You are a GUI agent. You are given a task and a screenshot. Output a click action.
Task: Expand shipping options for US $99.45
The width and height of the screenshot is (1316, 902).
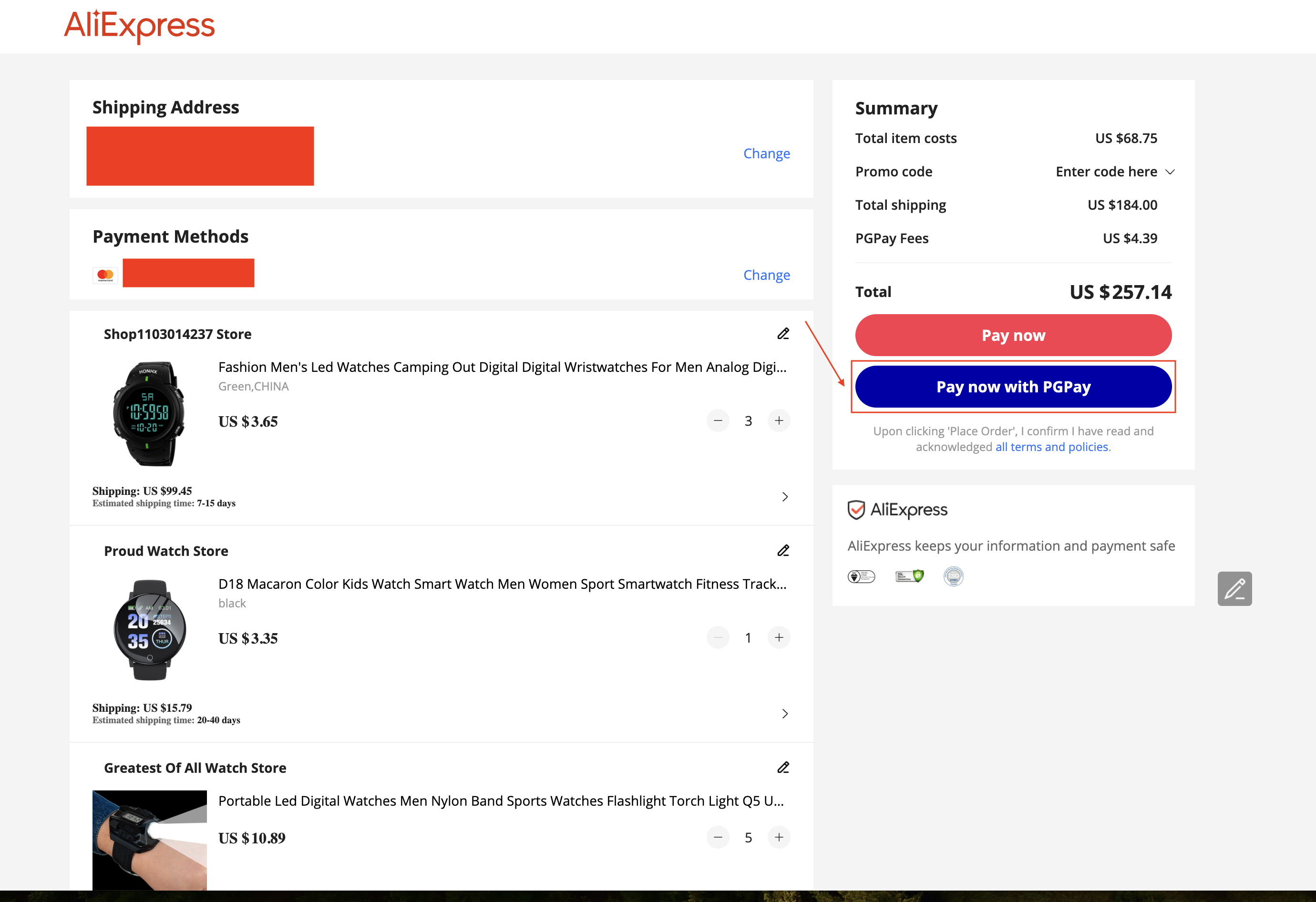784,497
